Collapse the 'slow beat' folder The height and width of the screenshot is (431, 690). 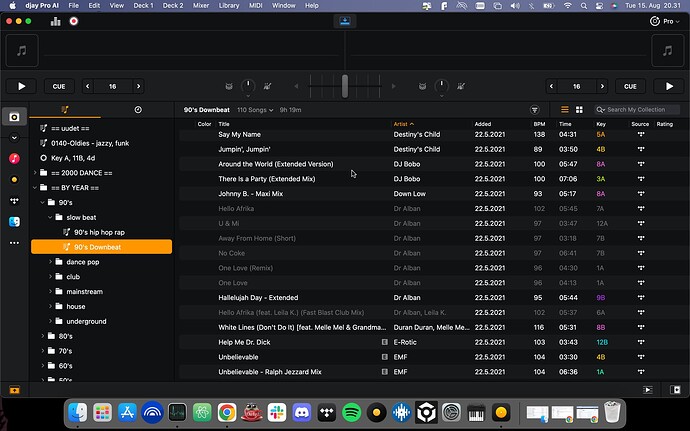click(x=50, y=217)
